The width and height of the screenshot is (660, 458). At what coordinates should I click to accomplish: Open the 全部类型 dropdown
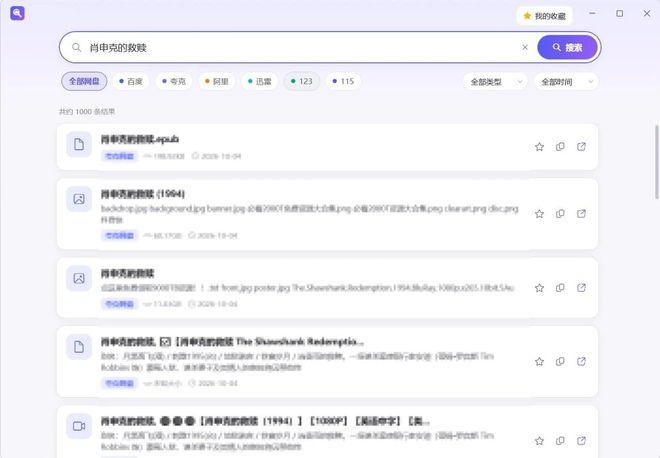(x=495, y=82)
